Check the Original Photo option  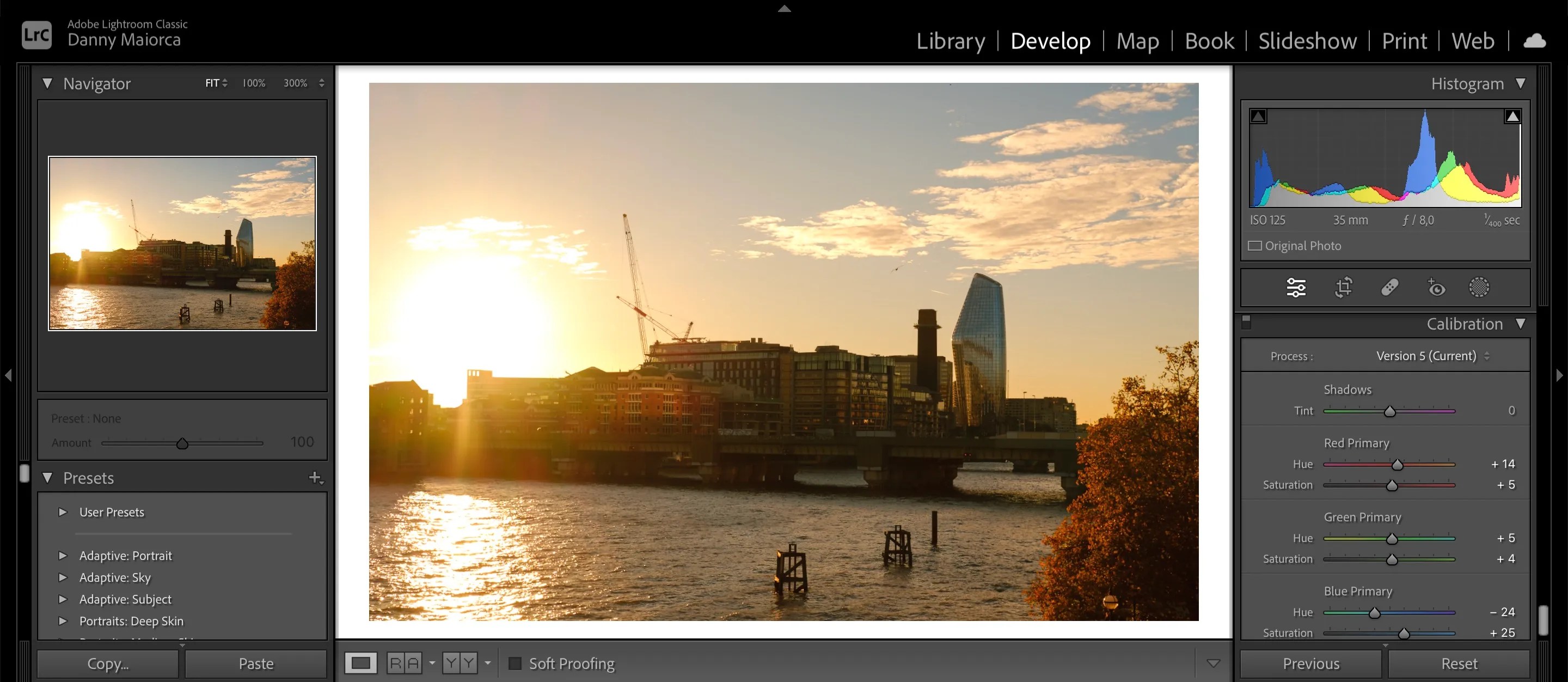pyautogui.click(x=1257, y=245)
